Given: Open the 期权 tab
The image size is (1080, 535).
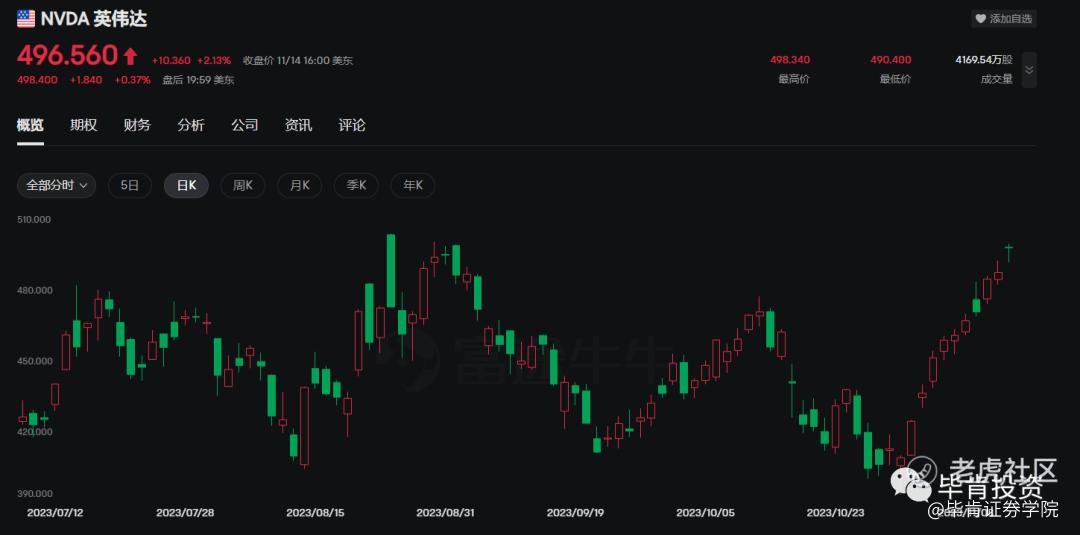Looking at the screenshot, I should click(83, 125).
